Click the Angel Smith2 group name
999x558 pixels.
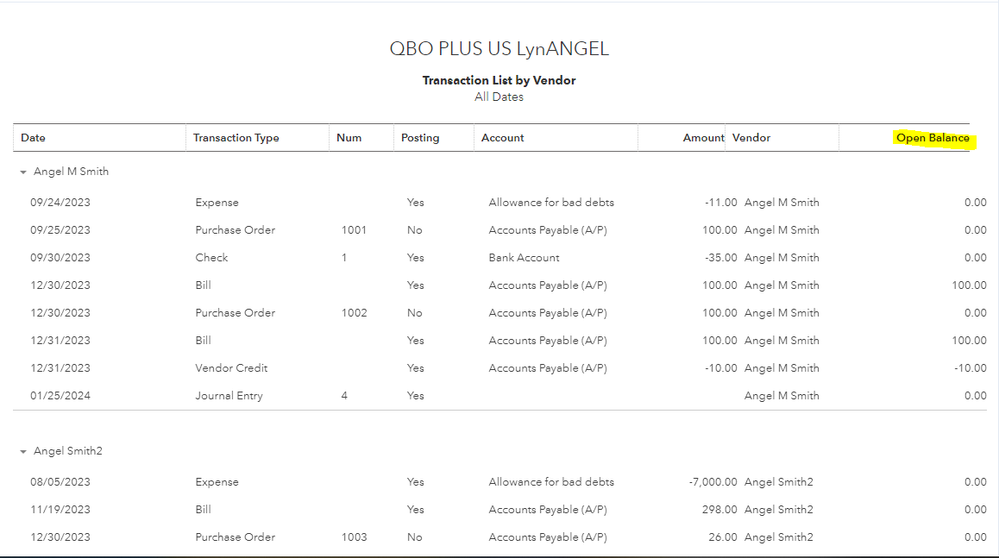coord(68,451)
